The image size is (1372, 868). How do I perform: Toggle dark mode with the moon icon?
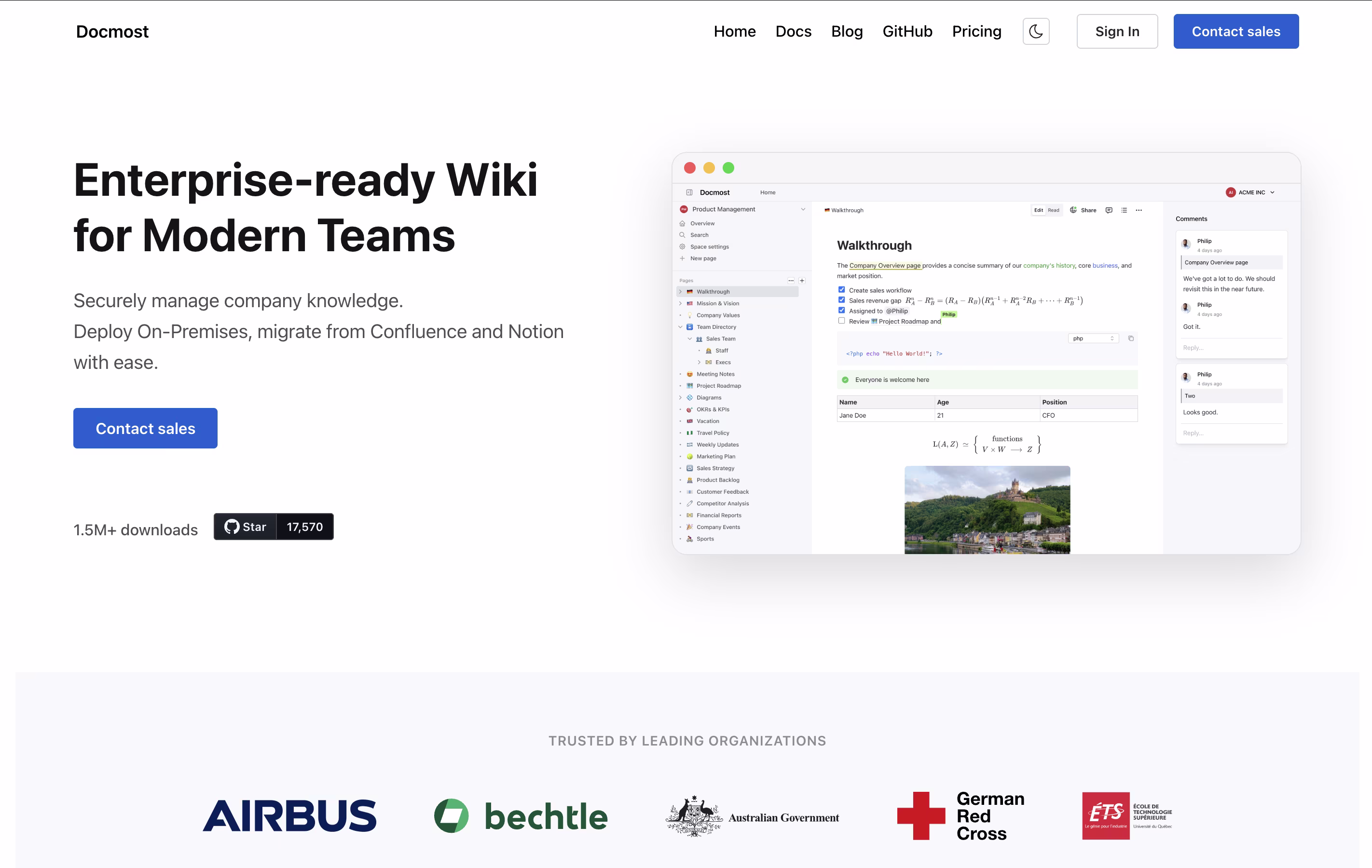(1036, 31)
